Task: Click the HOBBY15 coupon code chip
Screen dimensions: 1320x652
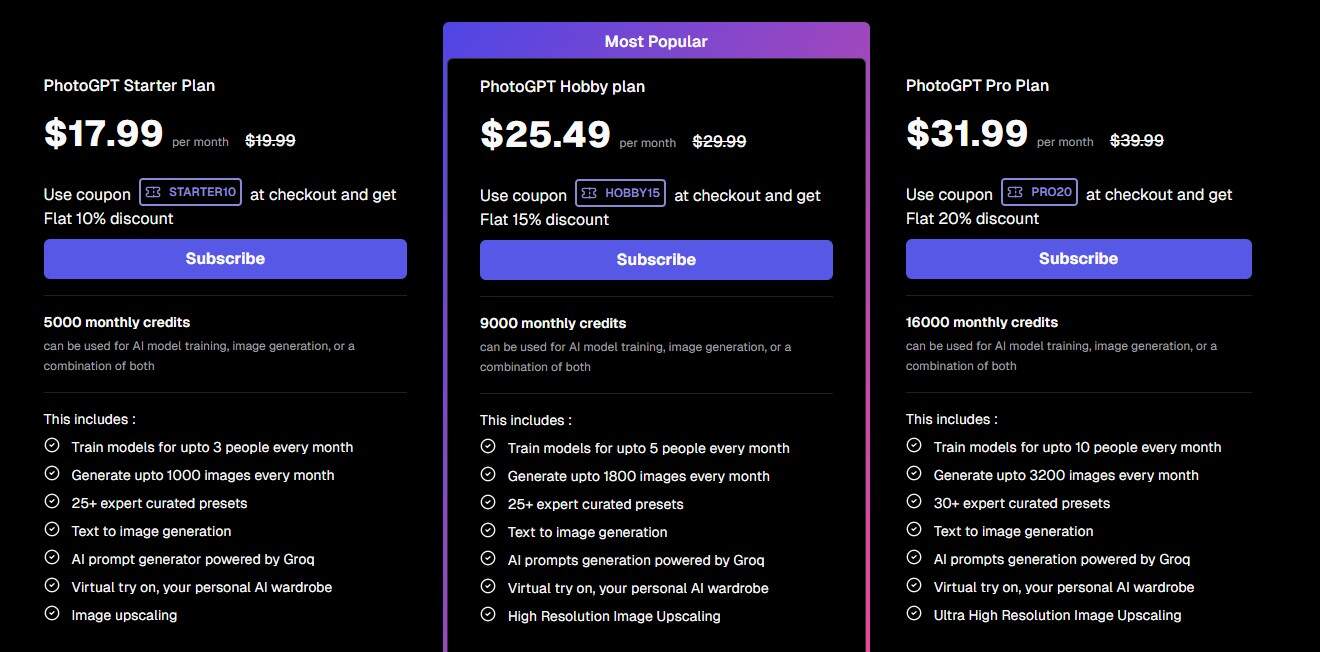Action: 620,192
